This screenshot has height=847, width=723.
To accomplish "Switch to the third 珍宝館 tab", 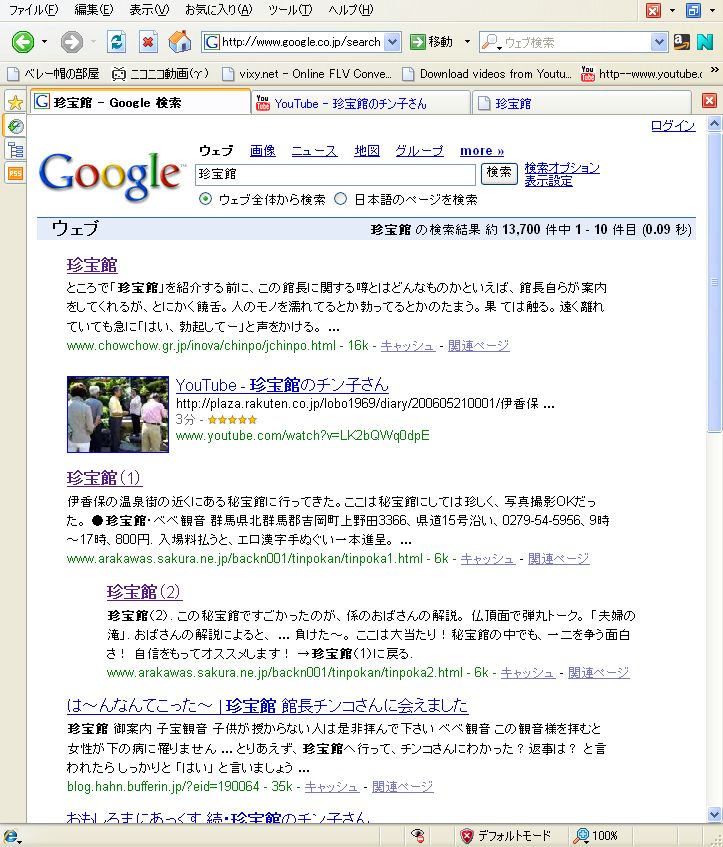I will (x=581, y=103).
